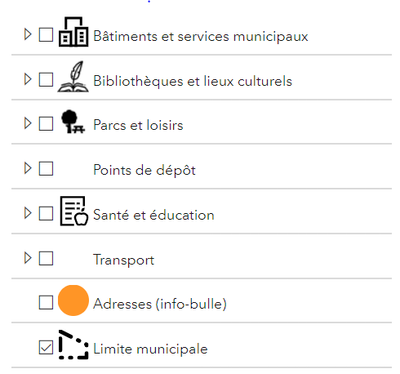400x374 pixels.
Task: Check the Parcs et loisirs layer box
Action: point(46,124)
